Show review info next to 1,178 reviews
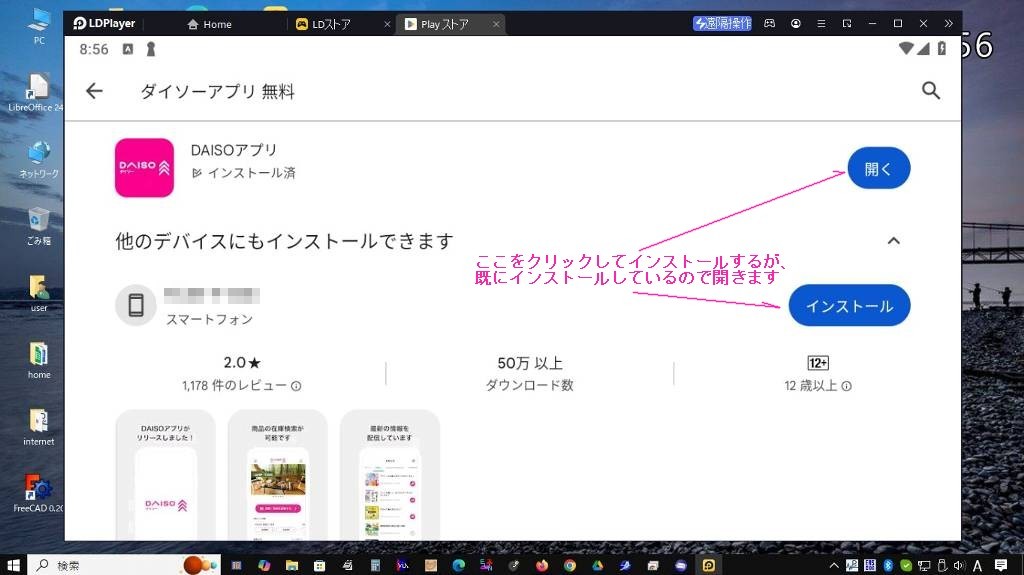Screen dimensions: 1024x575 pos(296,386)
